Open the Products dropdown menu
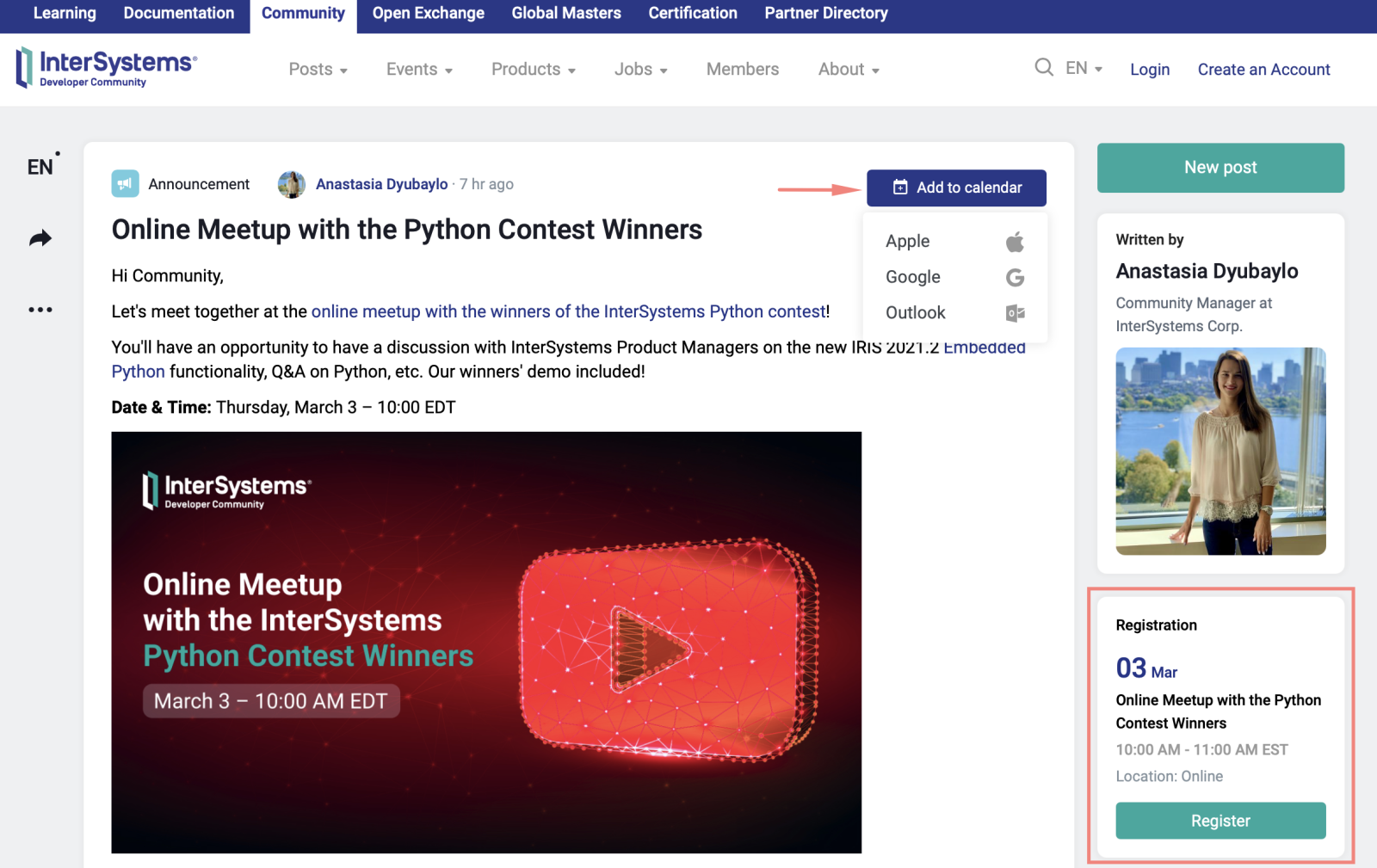Viewport: 1377px width, 868px height. pos(533,70)
